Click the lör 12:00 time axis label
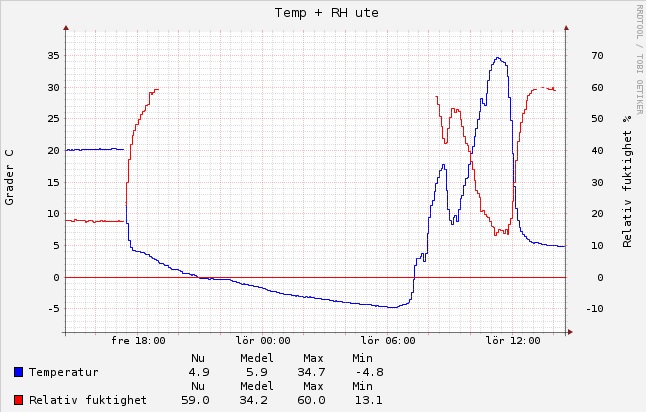 [x=513, y=341]
